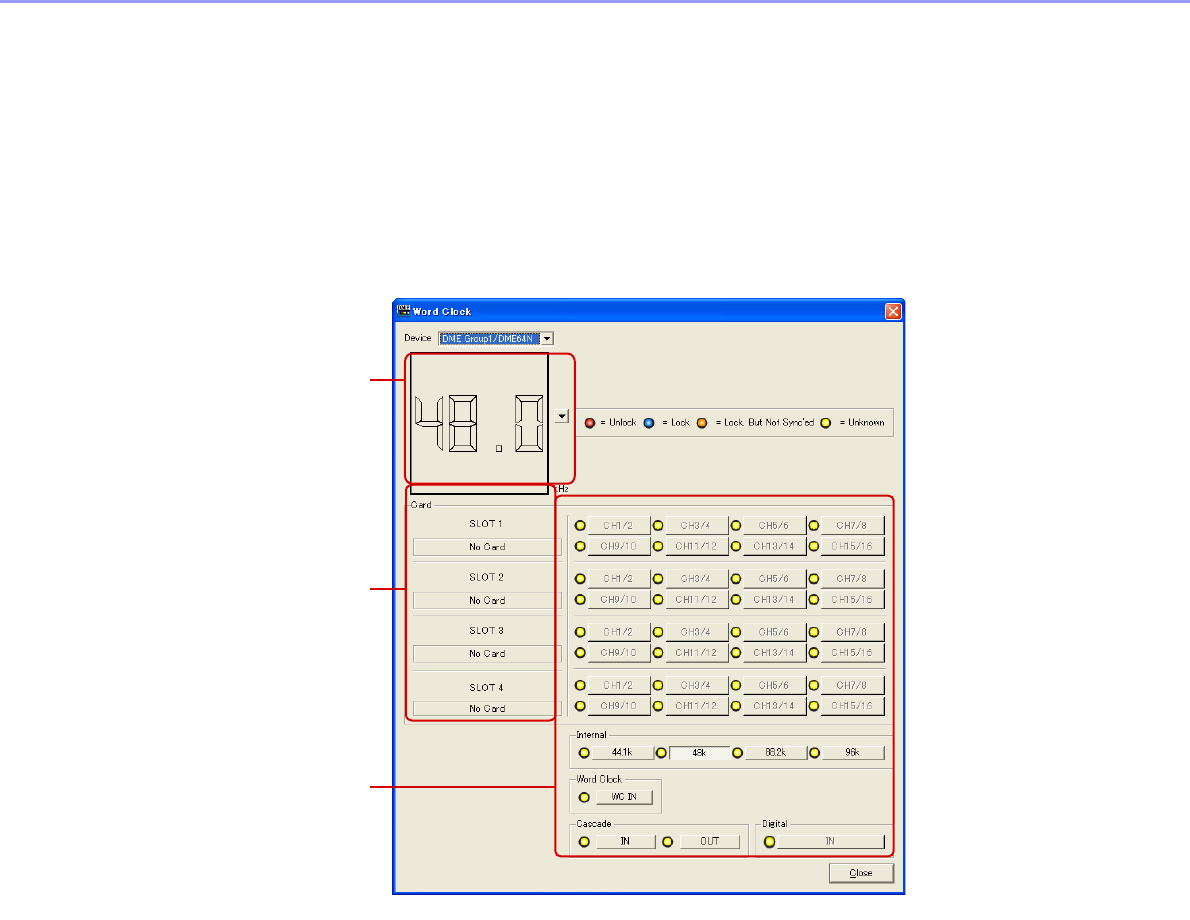The height and width of the screenshot is (920, 1190).
Task: Select Slot 1 CH11/12 clock source button
Action: [x=696, y=547]
